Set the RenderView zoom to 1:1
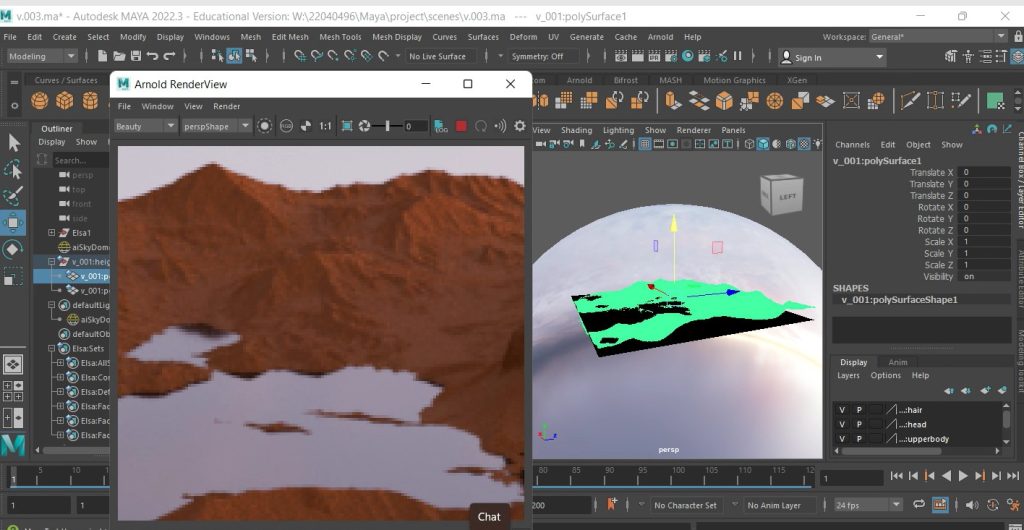The height and width of the screenshot is (530, 1024). (x=325, y=126)
